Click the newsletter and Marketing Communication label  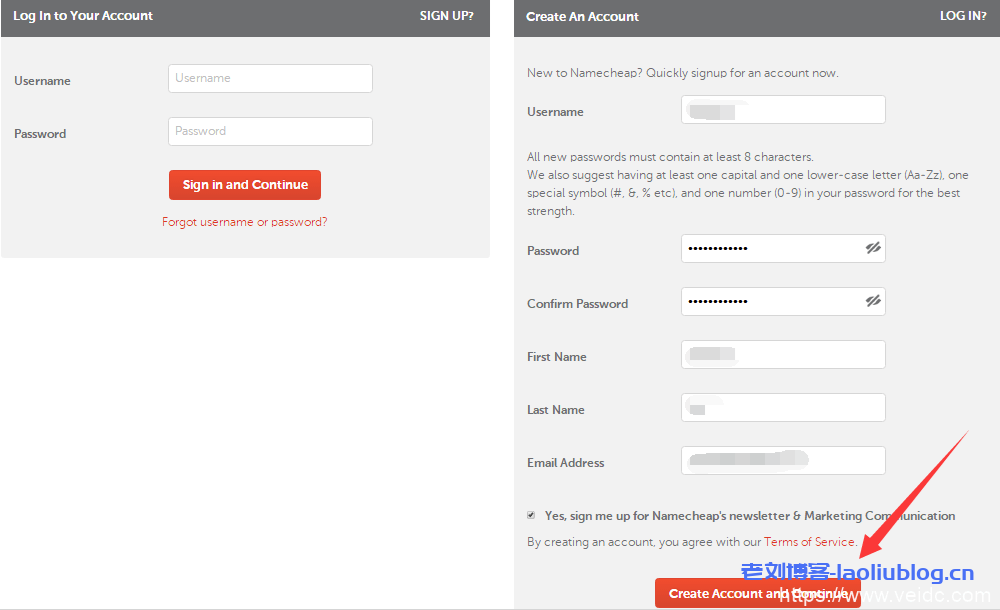(x=750, y=516)
